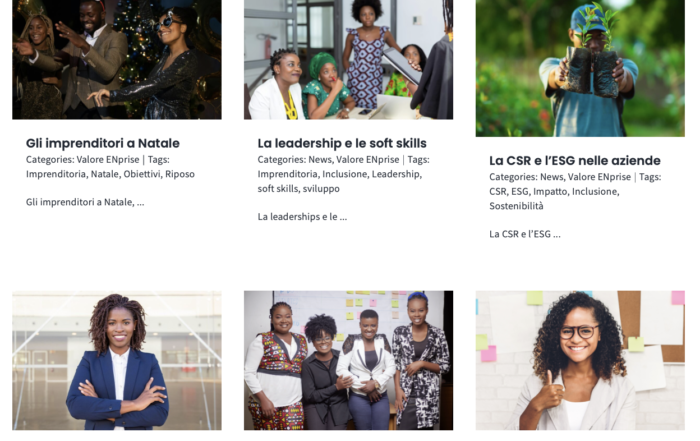This screenshot has height=441, width=700.
Task: Select the 'ESG' tag link
Action: coord(520,191)
